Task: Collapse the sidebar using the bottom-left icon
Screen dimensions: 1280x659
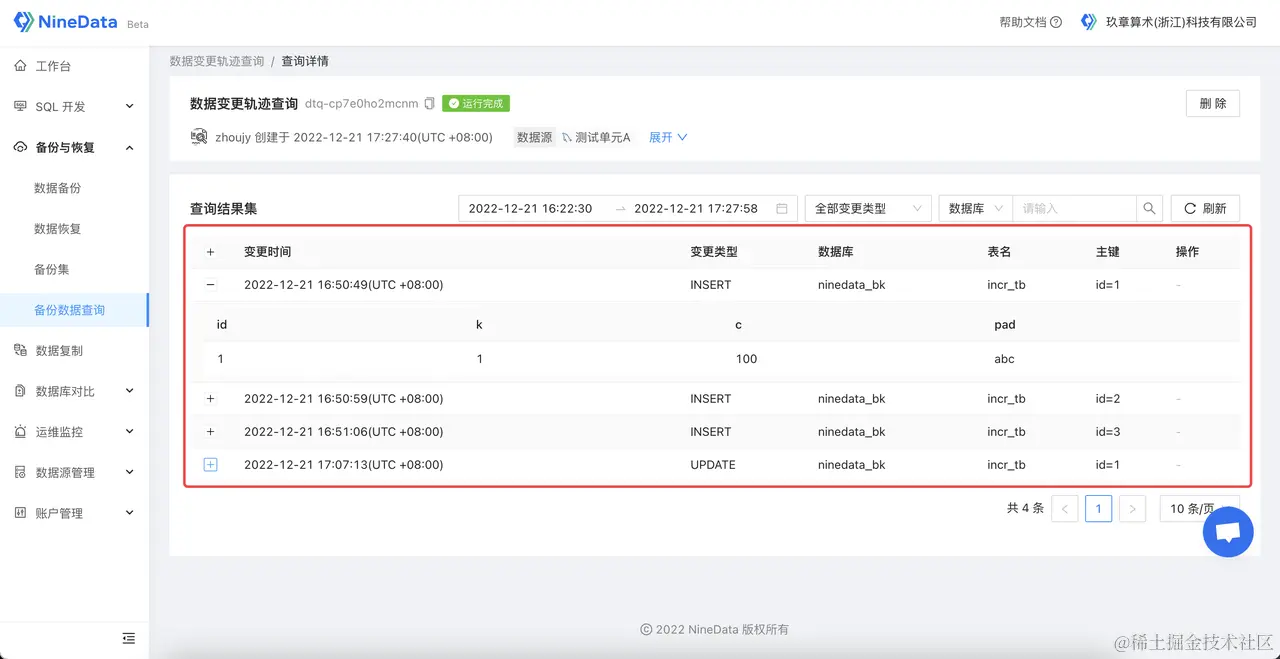Action: [128, 638]
